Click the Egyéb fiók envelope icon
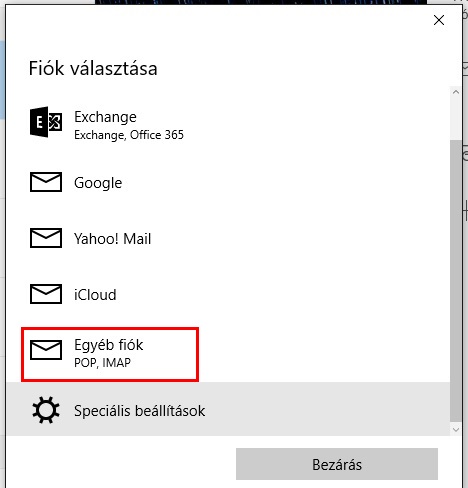 pos(46,350)
